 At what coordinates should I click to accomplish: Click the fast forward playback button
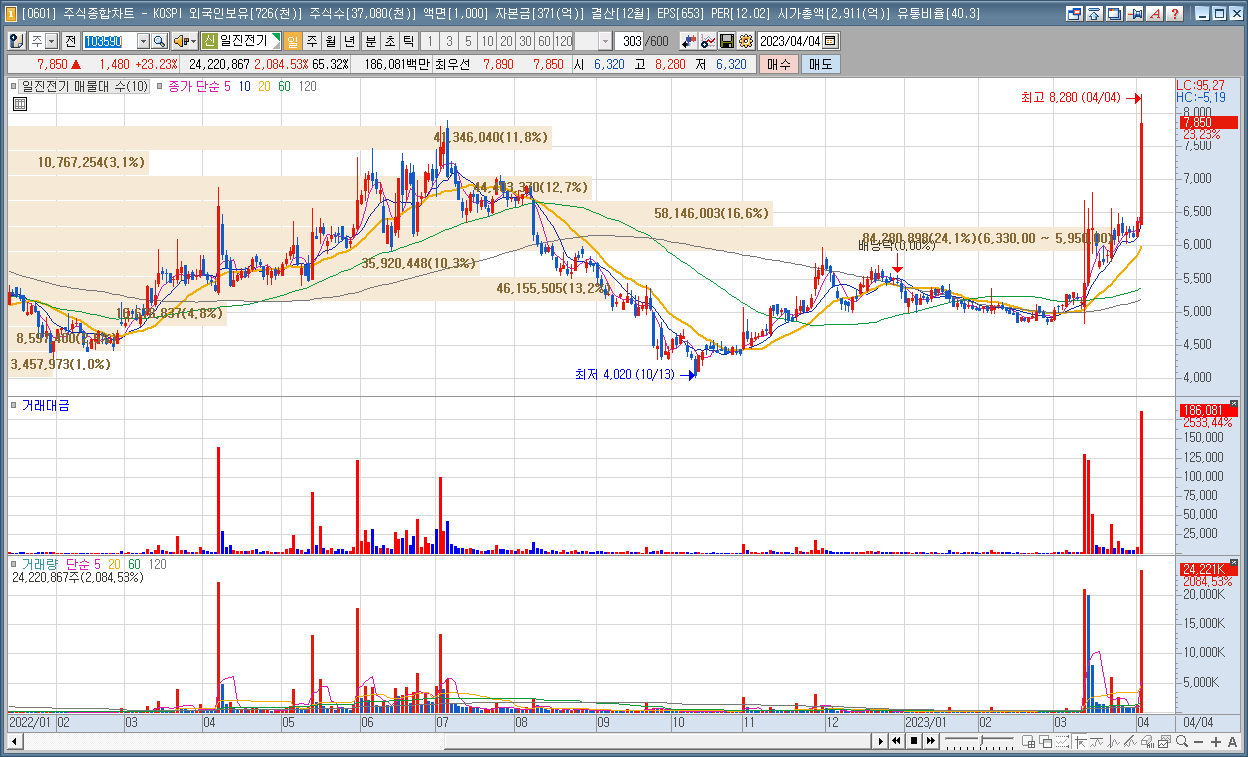click(x=930, y=741)
